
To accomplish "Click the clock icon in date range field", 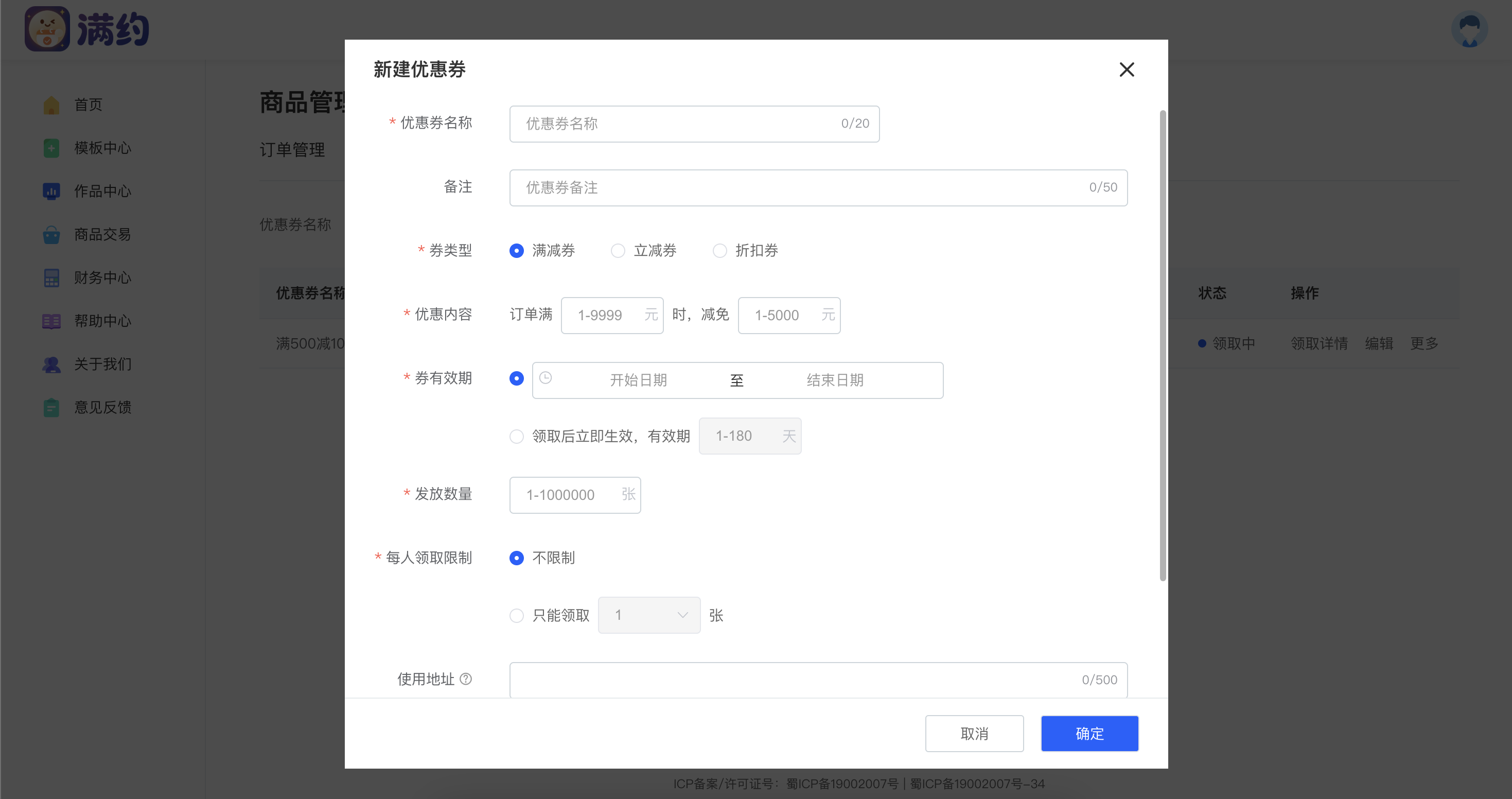I will click(546, 378).
